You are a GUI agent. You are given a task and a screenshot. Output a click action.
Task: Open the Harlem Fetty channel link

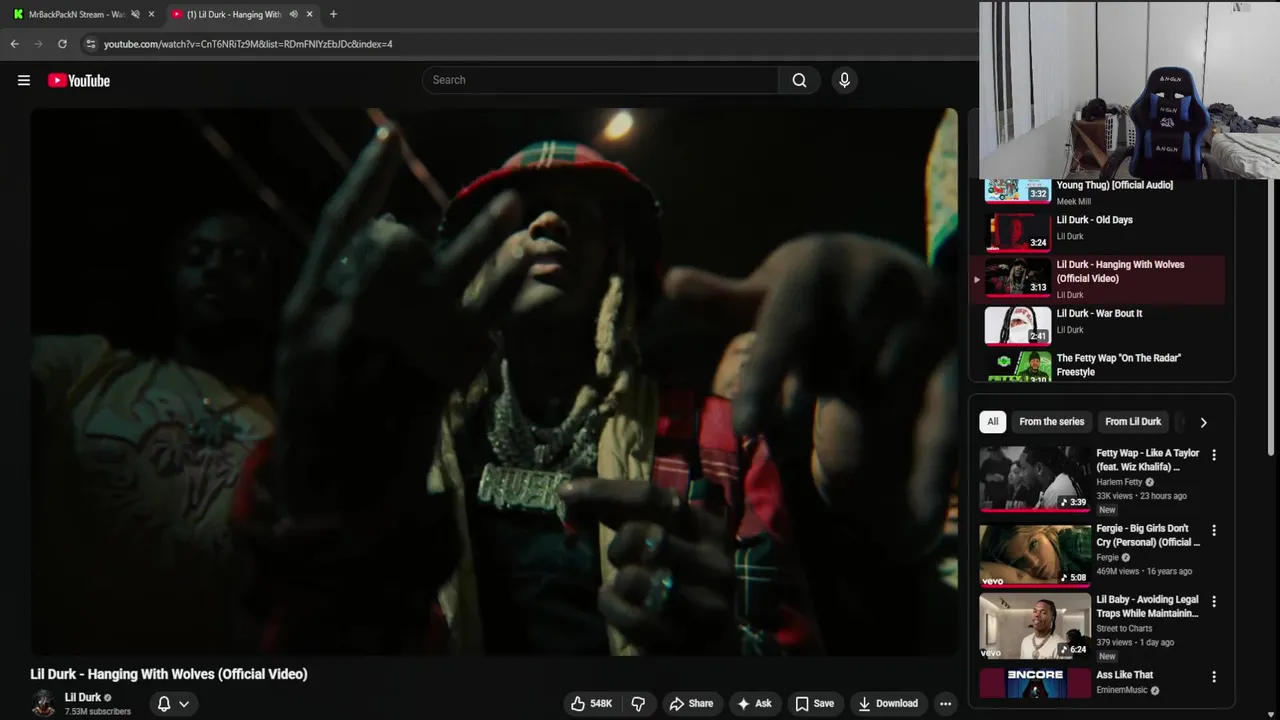coord(1119,482)
